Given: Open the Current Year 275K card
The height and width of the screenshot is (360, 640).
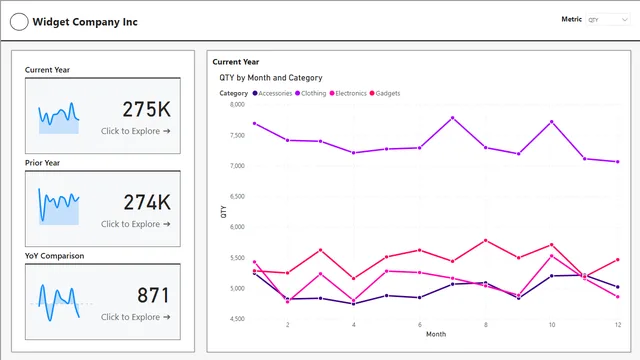Looking at the screenshot, I should (x=103, y=116).
